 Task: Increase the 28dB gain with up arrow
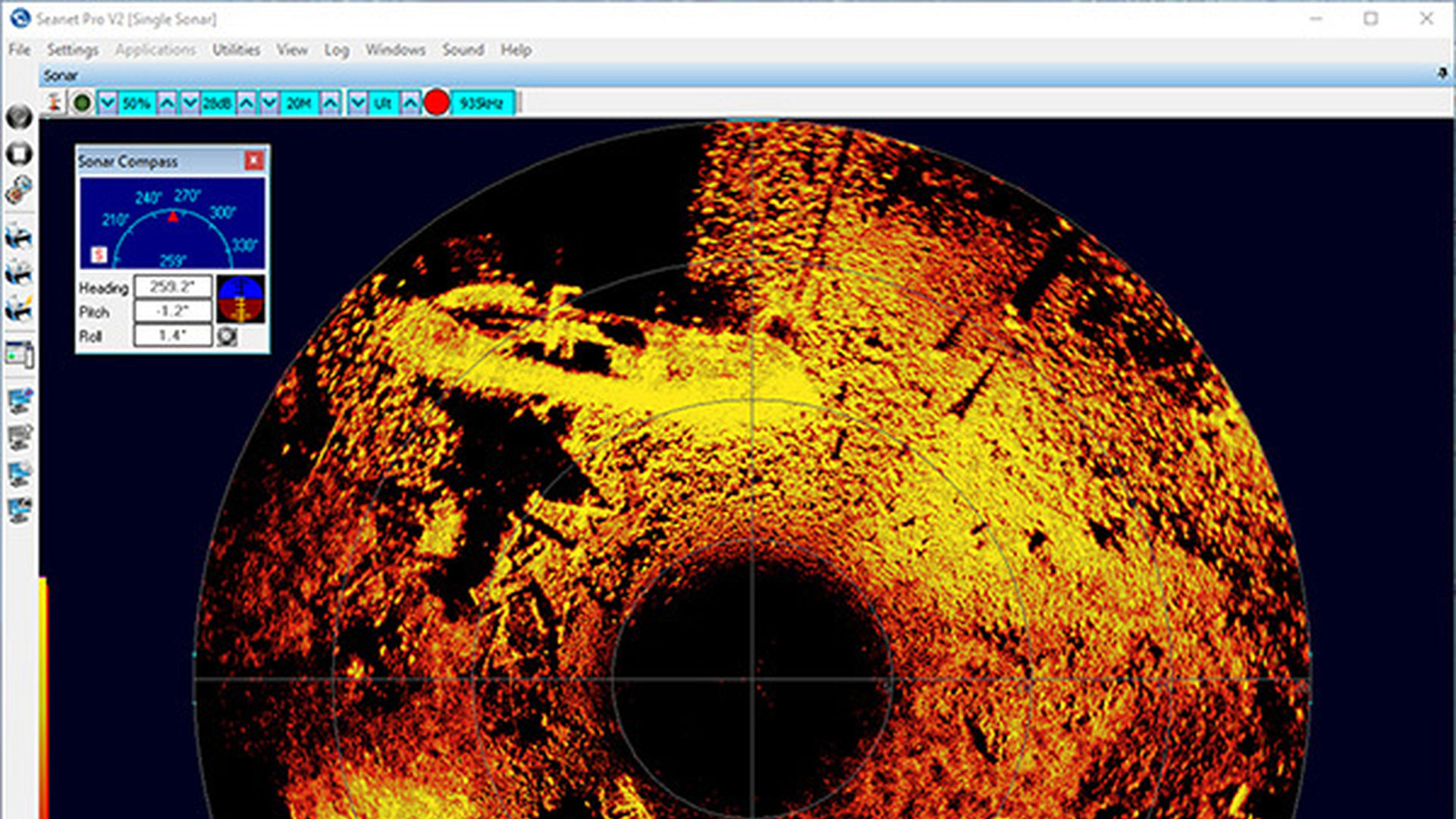tap(246, 103)
